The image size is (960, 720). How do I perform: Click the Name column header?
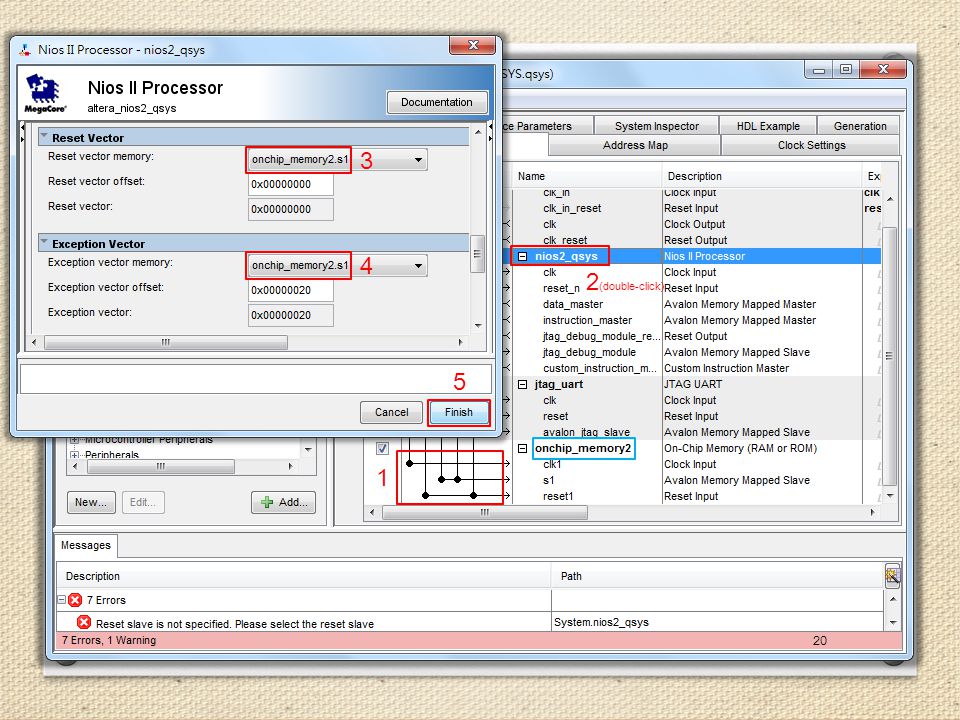point(587,176)
